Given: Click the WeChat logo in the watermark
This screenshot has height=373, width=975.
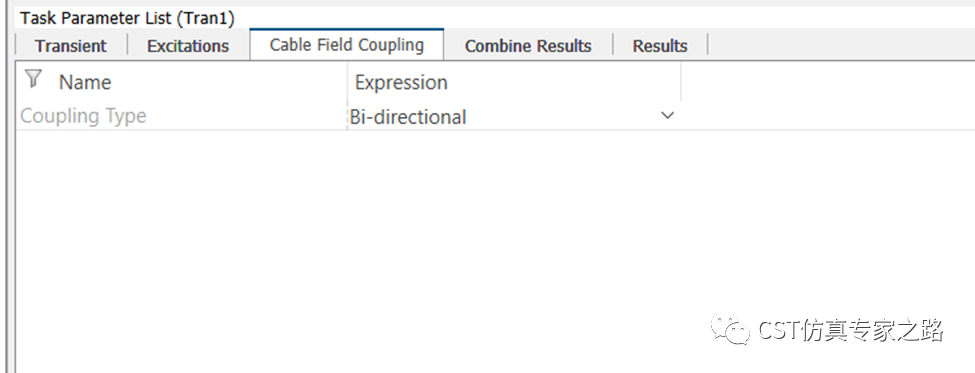Looking at the screenshot, I should [x=731, y=329].
